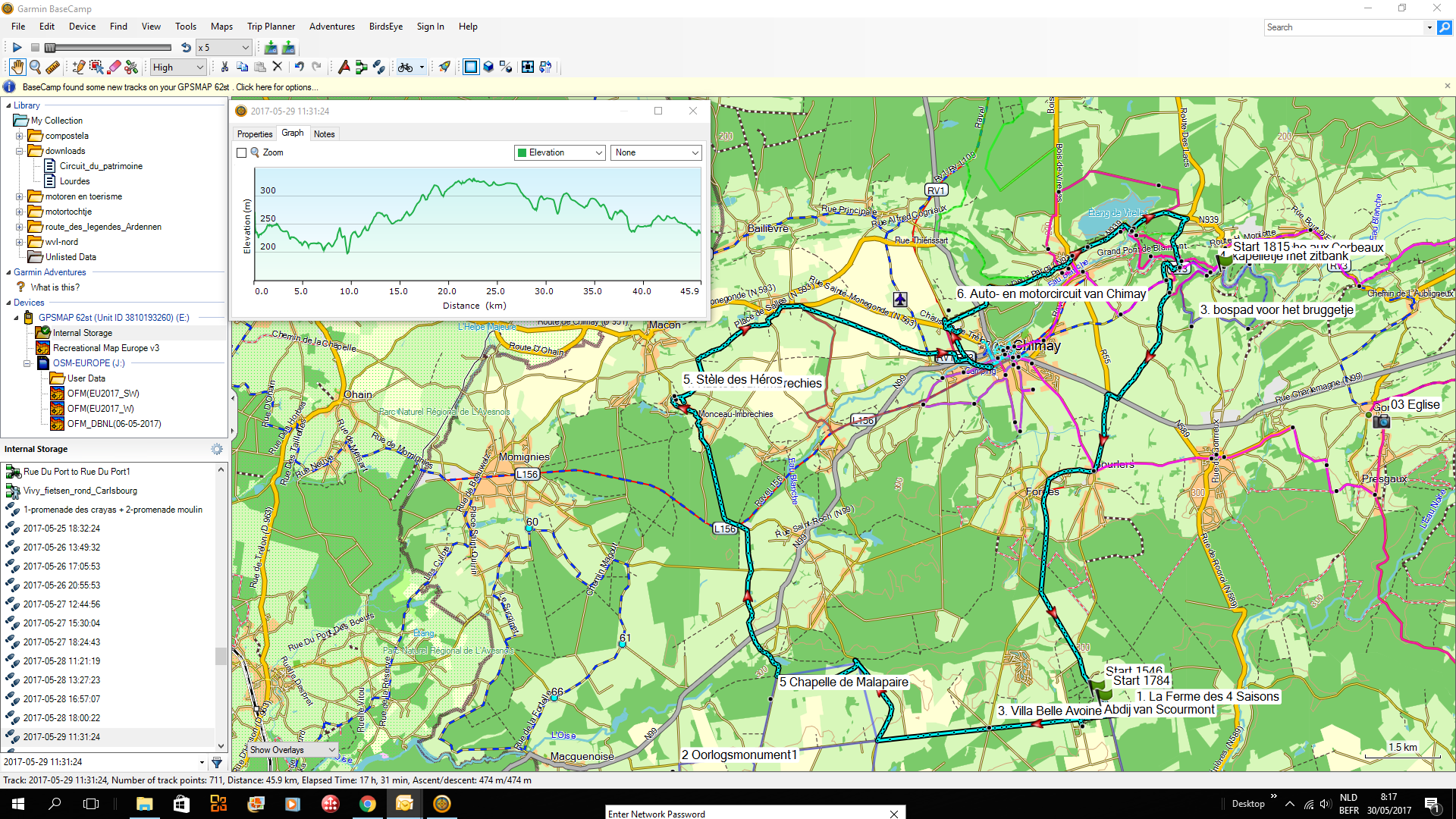Select the Measure ruler tool
Viewport: 1456px width, 819px height.
tap(52, 67)
